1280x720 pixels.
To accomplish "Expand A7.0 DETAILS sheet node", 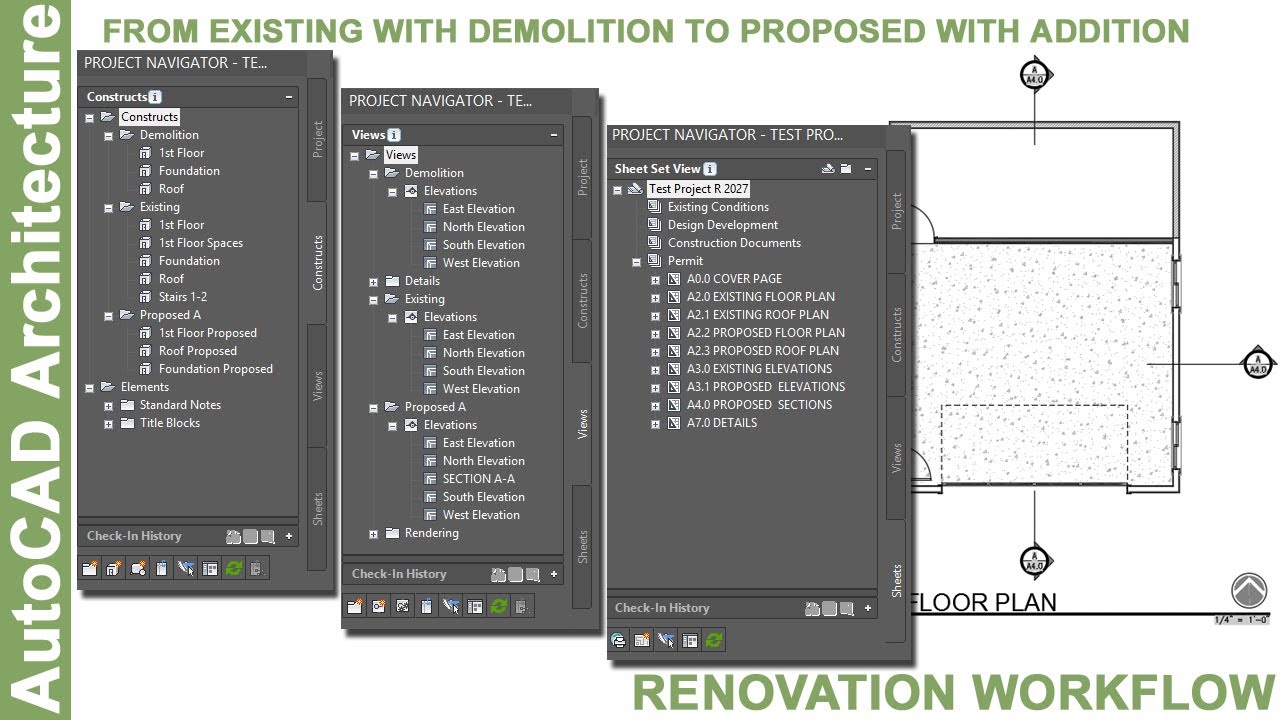I will coord(656,423).
